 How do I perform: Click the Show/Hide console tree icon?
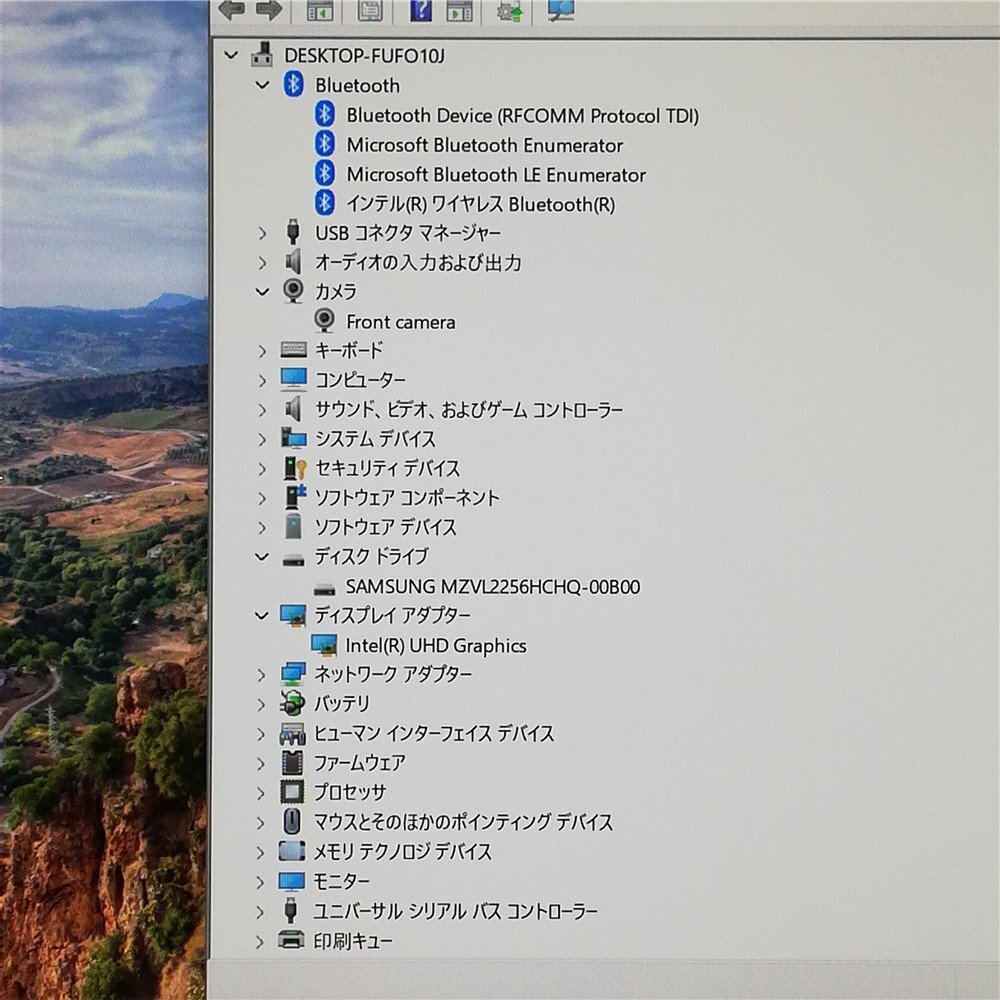pos(320,10)
